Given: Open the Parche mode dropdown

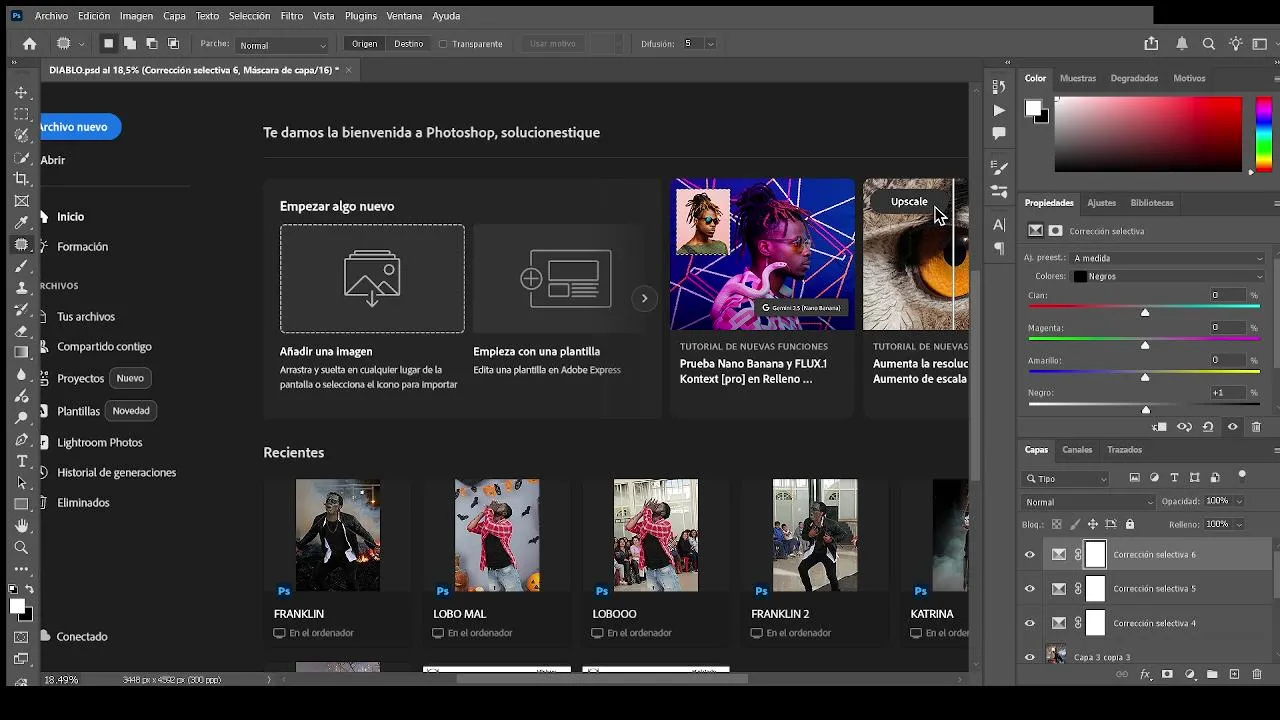Looking at the screenshot, I should [x=283, y=45].
